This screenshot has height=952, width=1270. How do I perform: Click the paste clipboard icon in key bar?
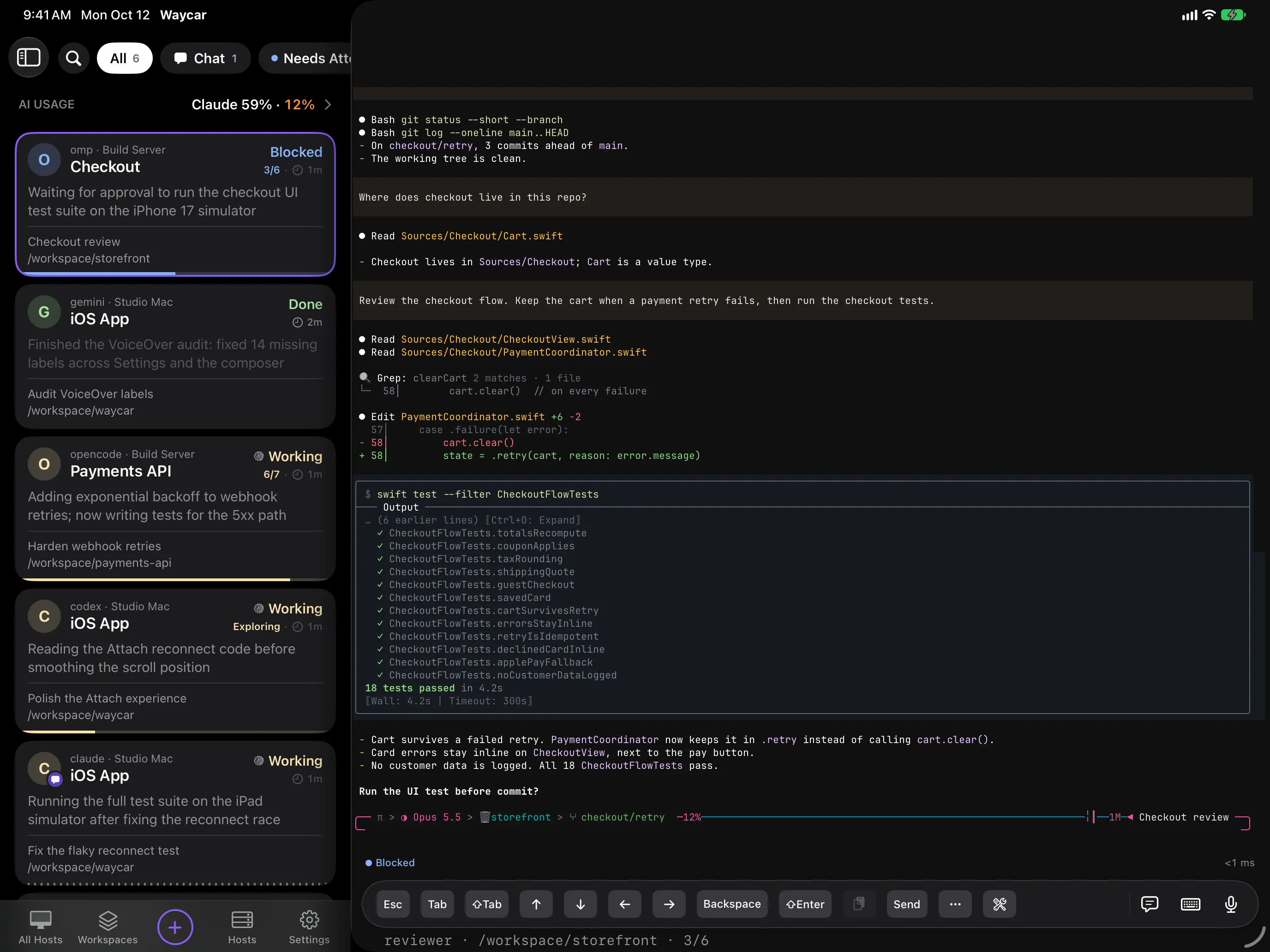click(859, 904)
